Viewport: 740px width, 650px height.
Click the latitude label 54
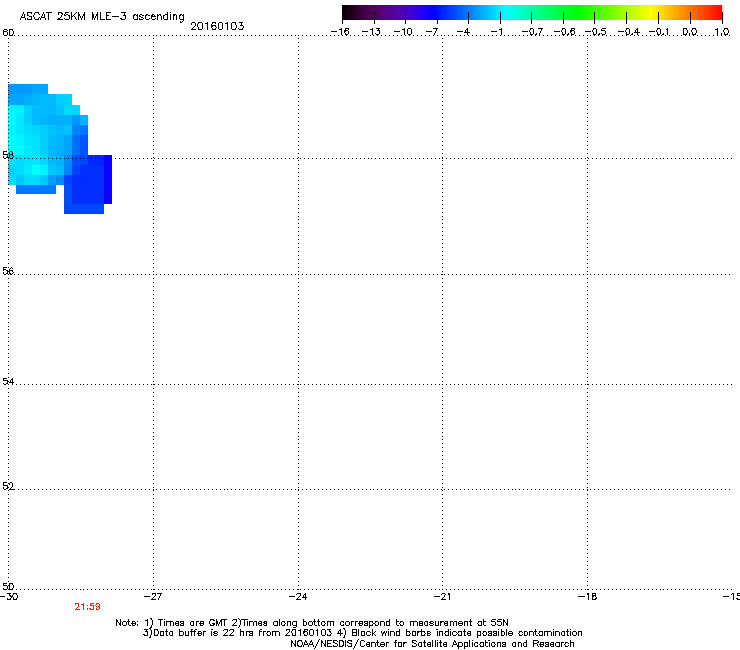pos(8,381)
